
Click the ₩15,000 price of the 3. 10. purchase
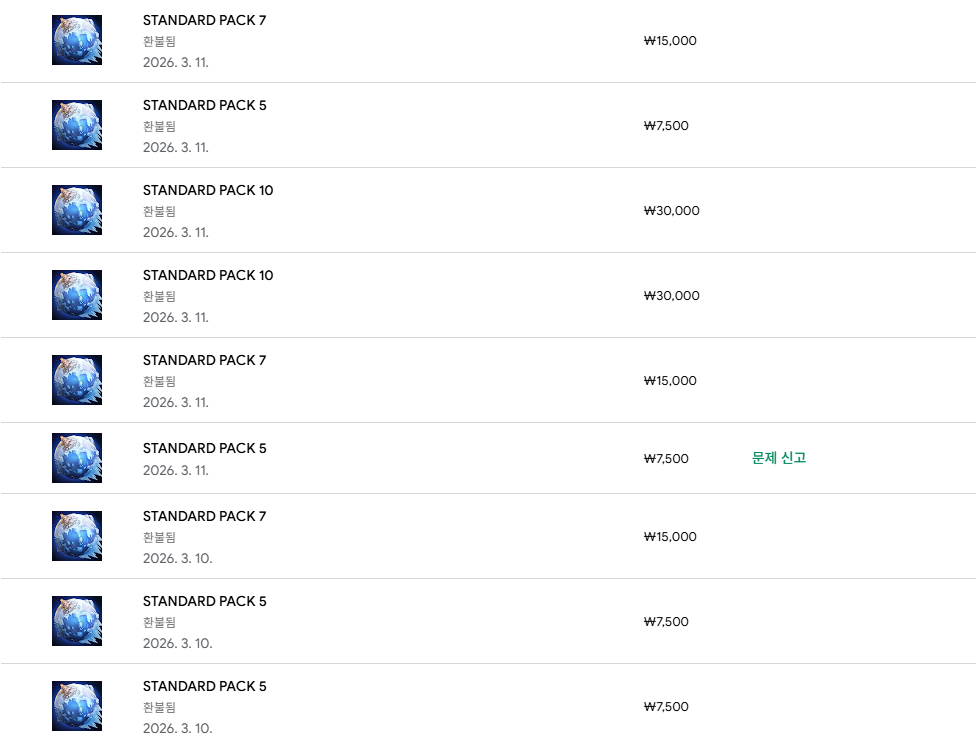670,537
